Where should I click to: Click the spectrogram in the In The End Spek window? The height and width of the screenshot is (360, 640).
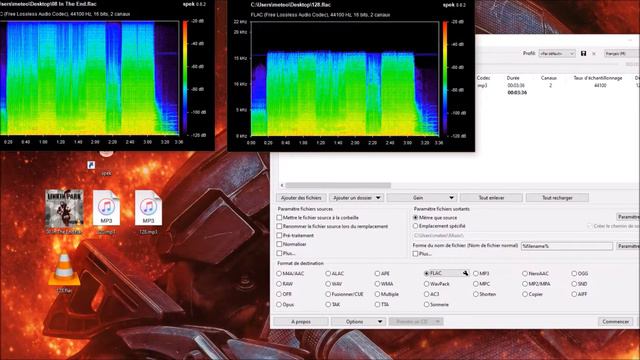[89, 78]
